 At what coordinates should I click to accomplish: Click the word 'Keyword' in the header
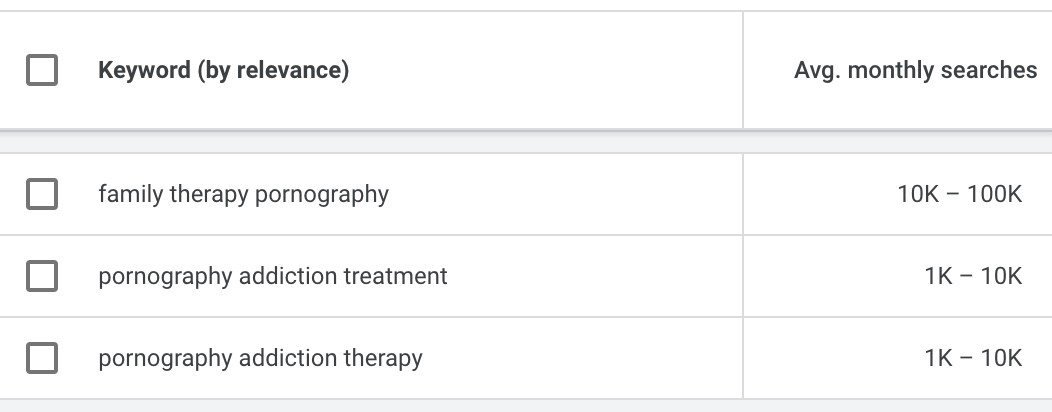[x=144, y=71]
